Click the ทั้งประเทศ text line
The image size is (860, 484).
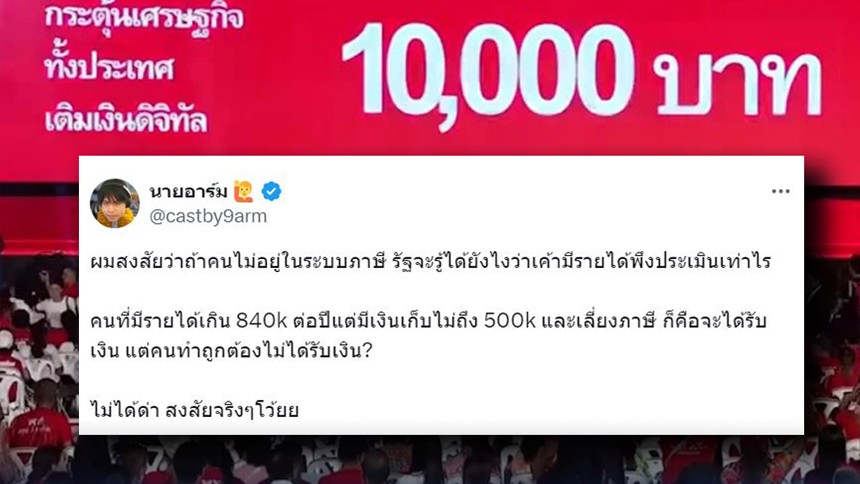109,67
